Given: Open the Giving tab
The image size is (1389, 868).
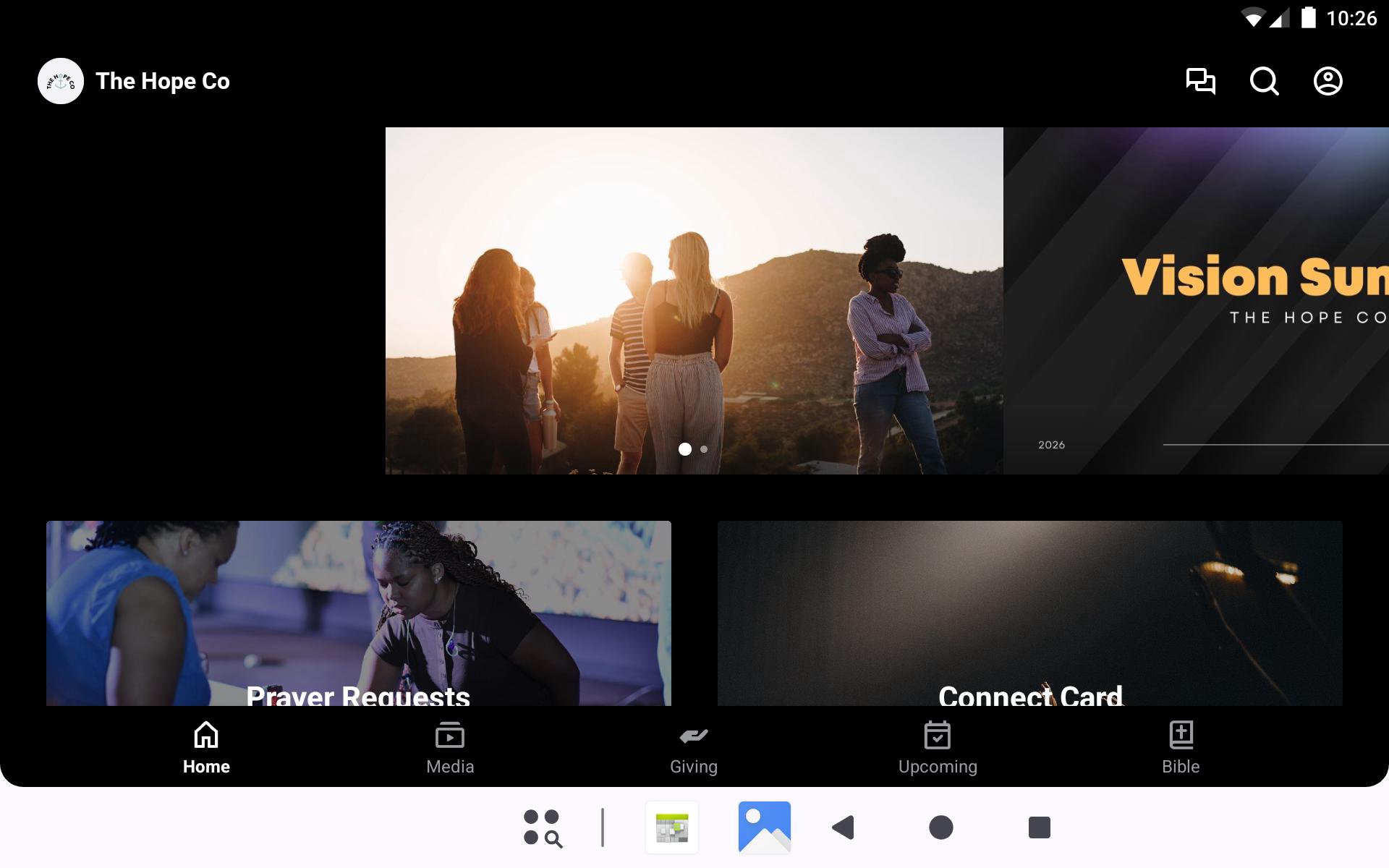Looking at the screenshot, I should point(693,748).
